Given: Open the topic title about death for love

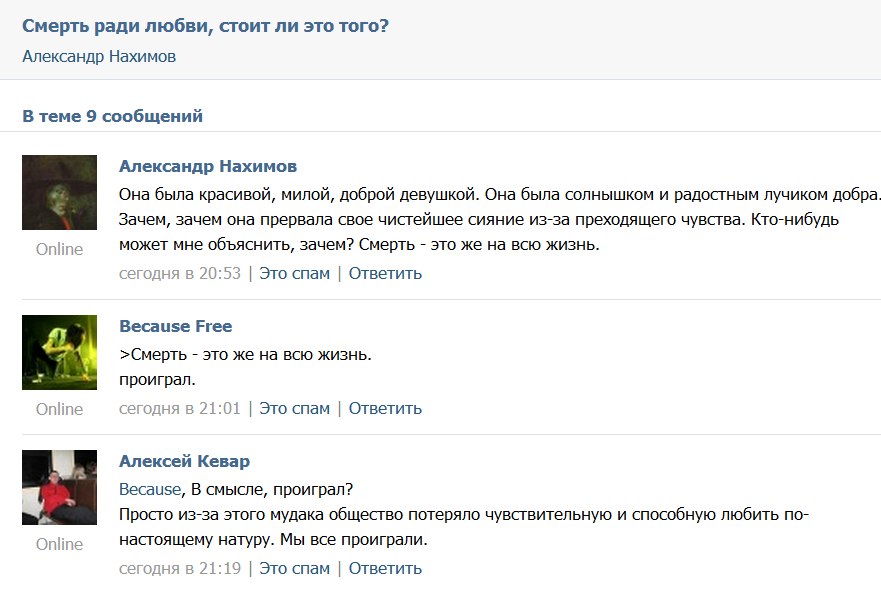Looking at the screenshot, I should 205,25.
